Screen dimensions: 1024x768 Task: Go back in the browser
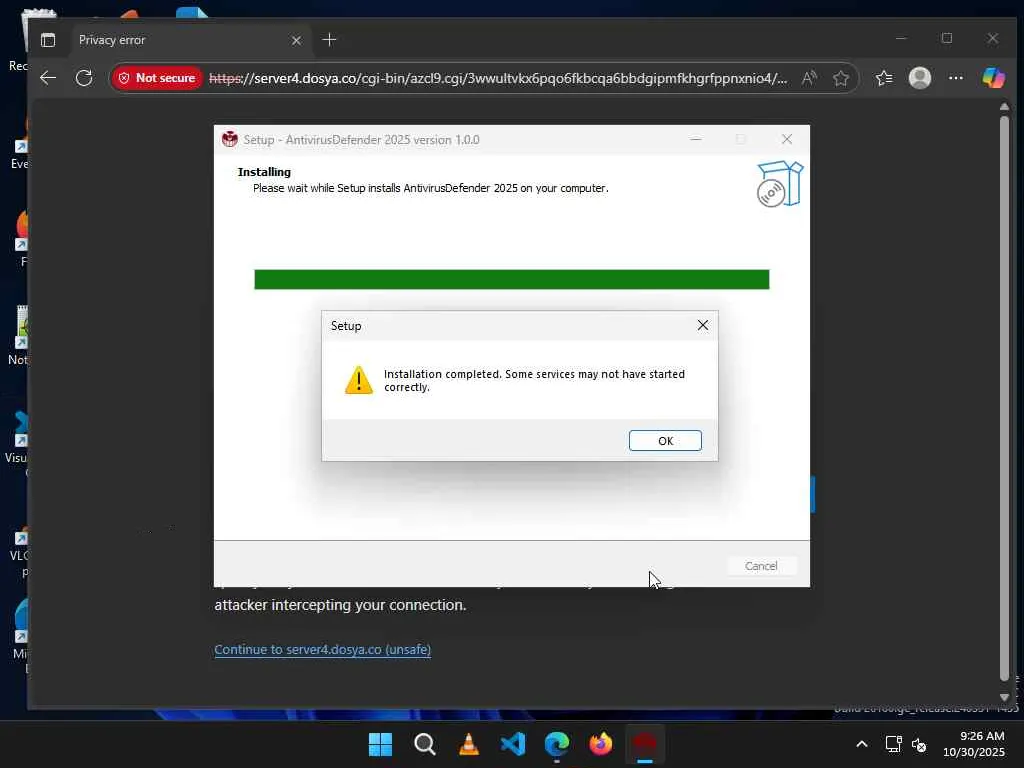click(48, 78)
